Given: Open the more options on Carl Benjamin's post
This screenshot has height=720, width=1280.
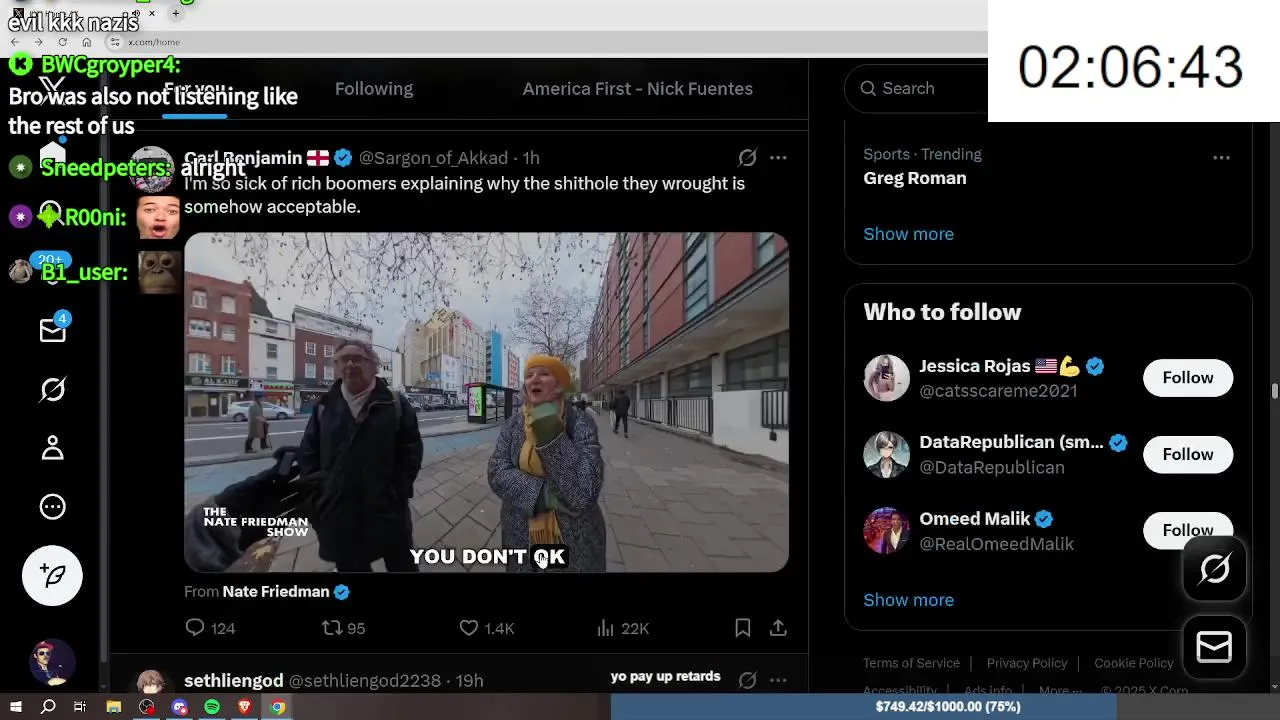Looking at the screenshot, I should click(778, 158).
